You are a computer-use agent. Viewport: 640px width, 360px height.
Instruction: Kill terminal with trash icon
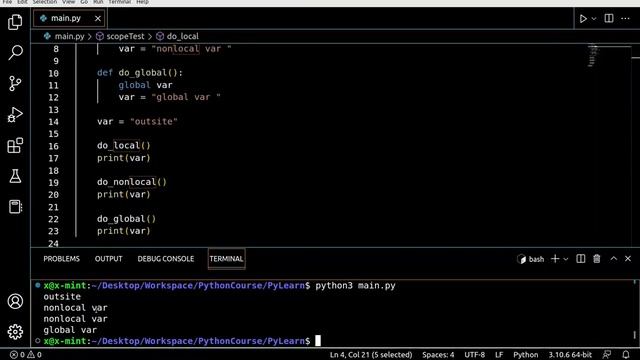coord(597,259)
